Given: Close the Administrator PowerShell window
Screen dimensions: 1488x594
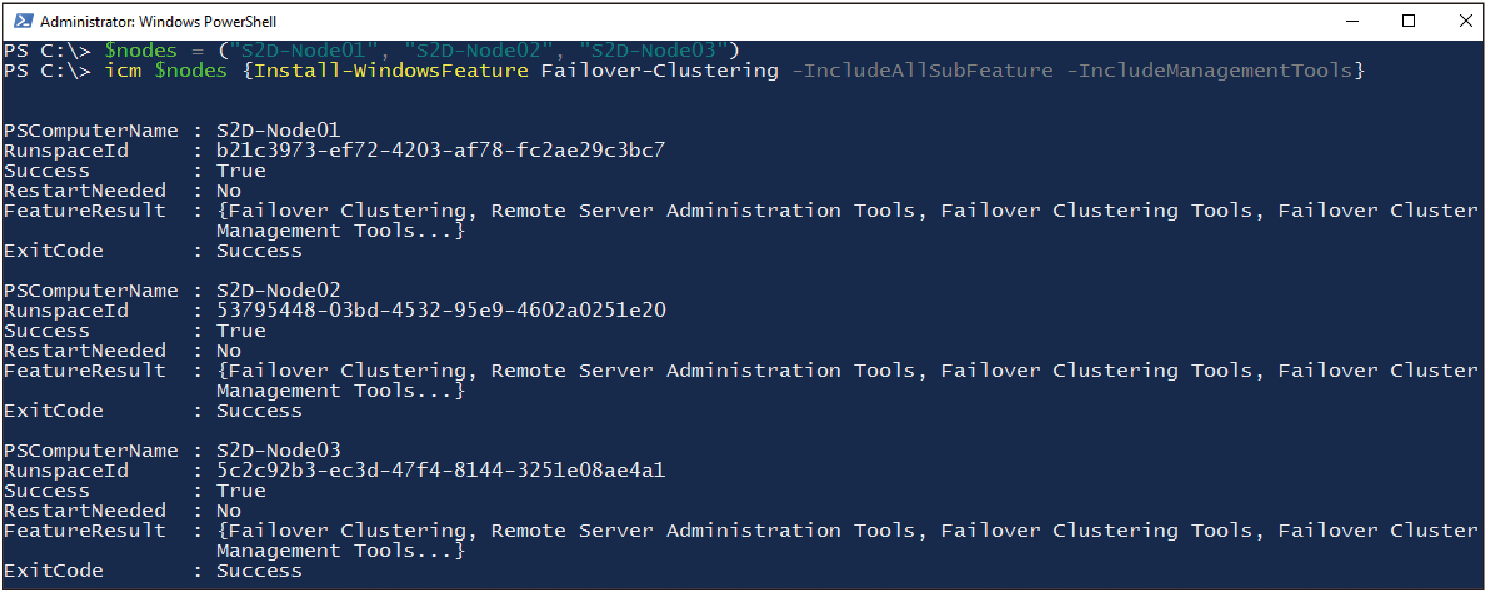Looking at the screenshot, I should (x=1463, y=21).
